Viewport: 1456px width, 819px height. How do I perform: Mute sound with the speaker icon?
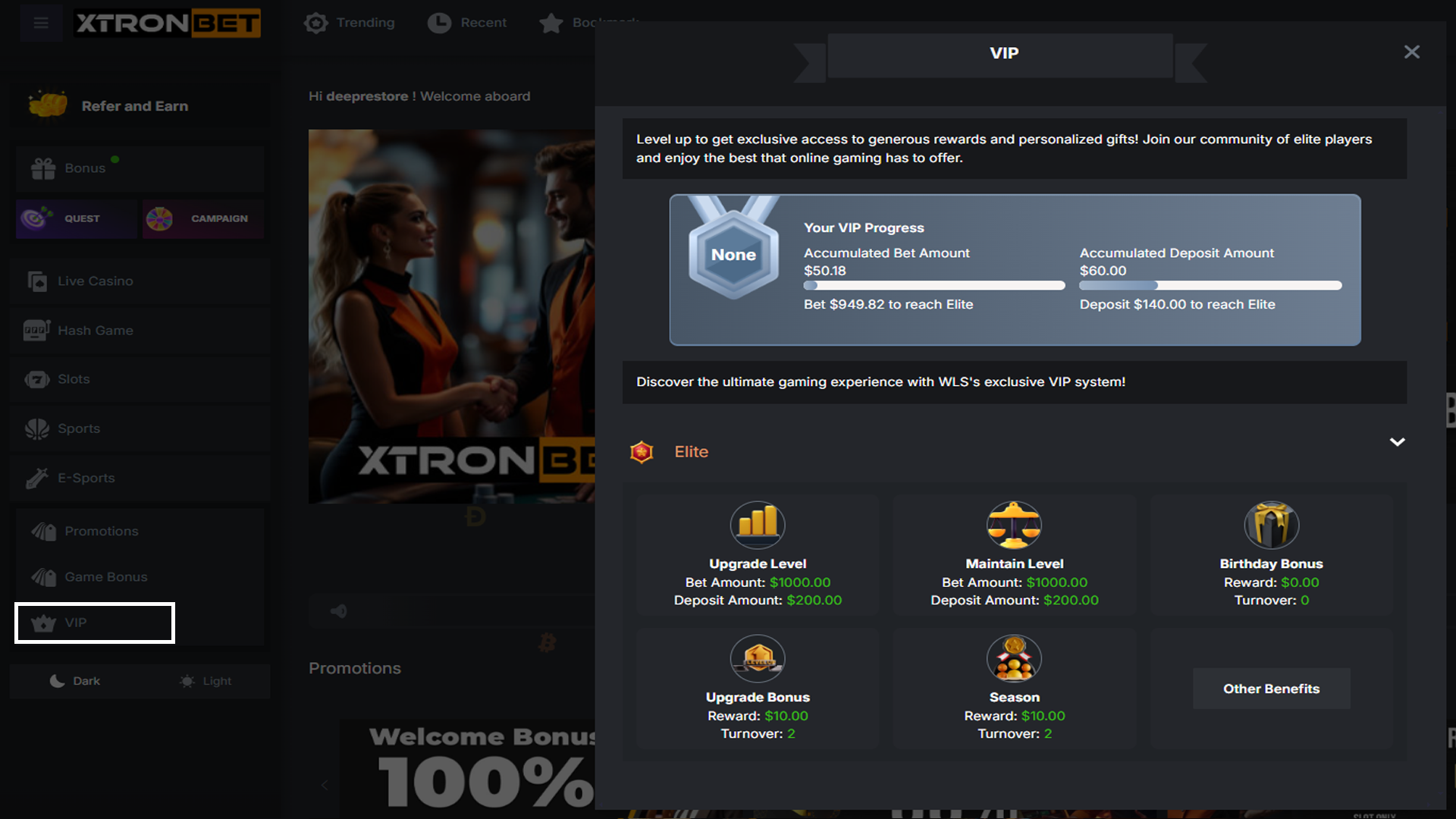click(339, 611)
